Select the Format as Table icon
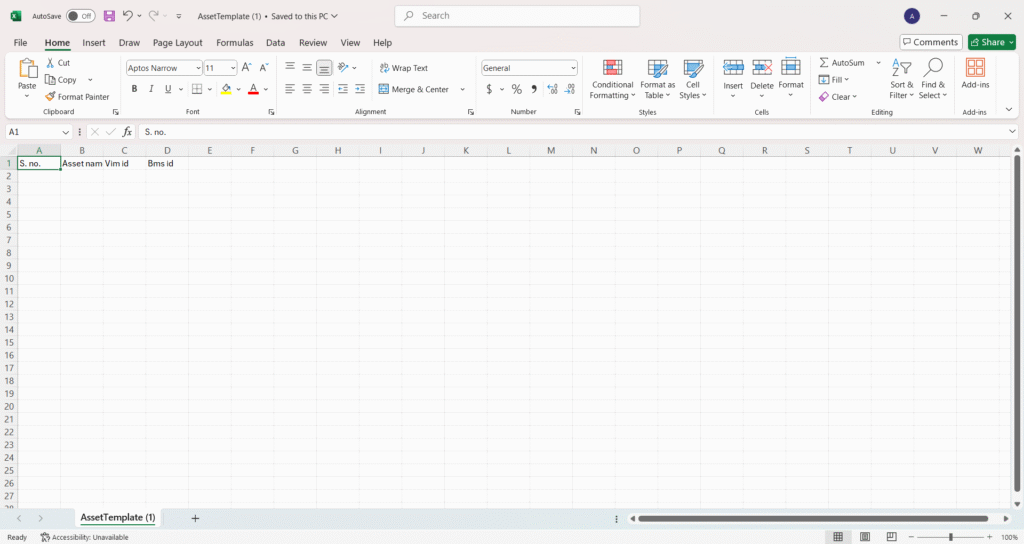Viewport: 1024px width, 544px height. [657, 68]
